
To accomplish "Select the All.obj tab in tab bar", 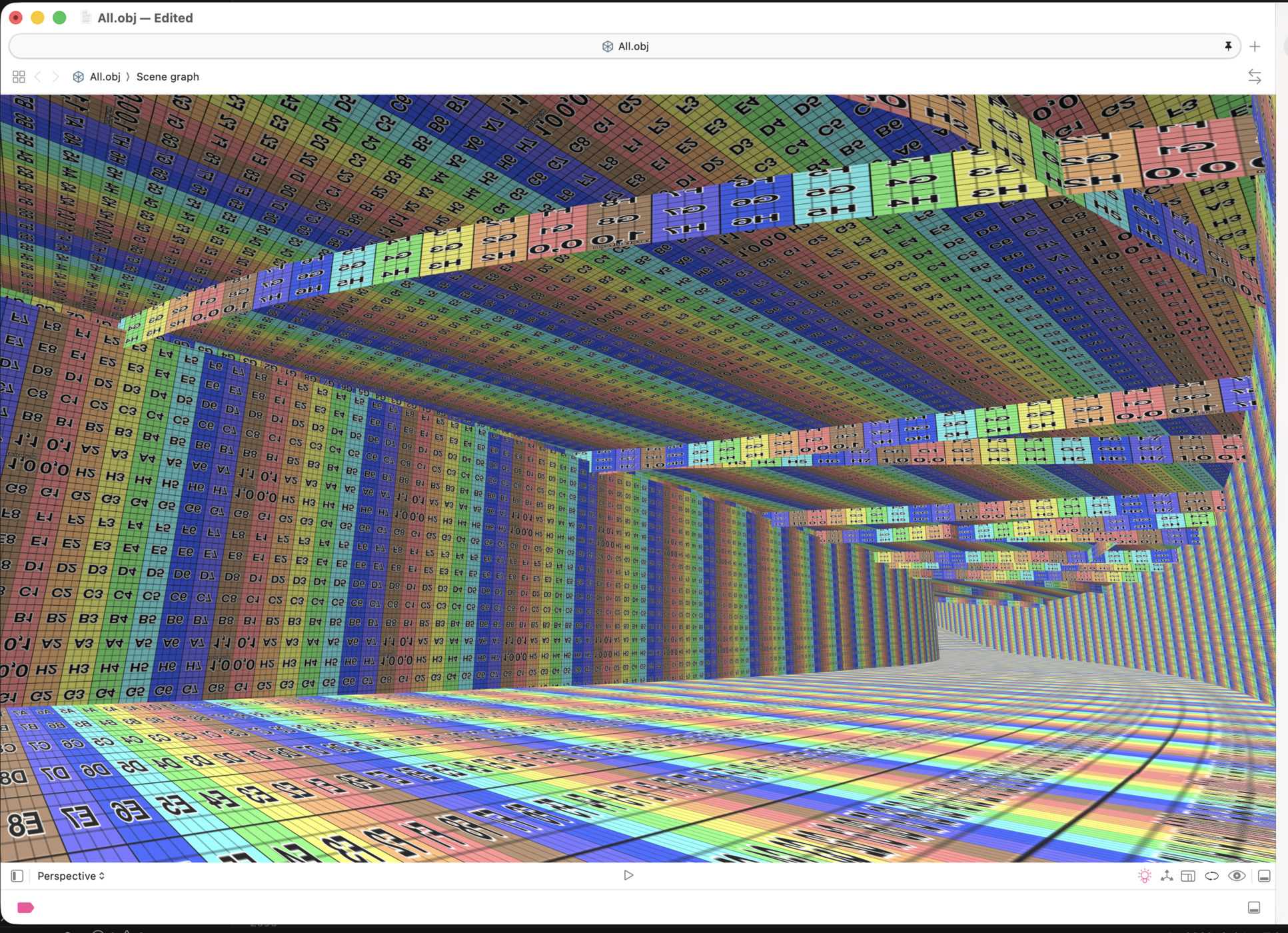I will pos(624,46).
